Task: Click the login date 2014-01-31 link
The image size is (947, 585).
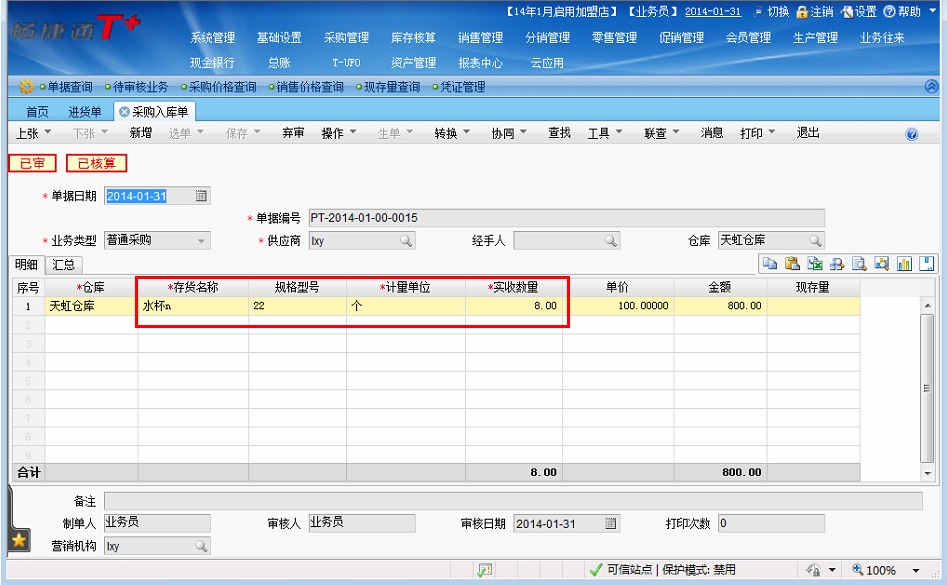Action: click(x=713, y=11)
